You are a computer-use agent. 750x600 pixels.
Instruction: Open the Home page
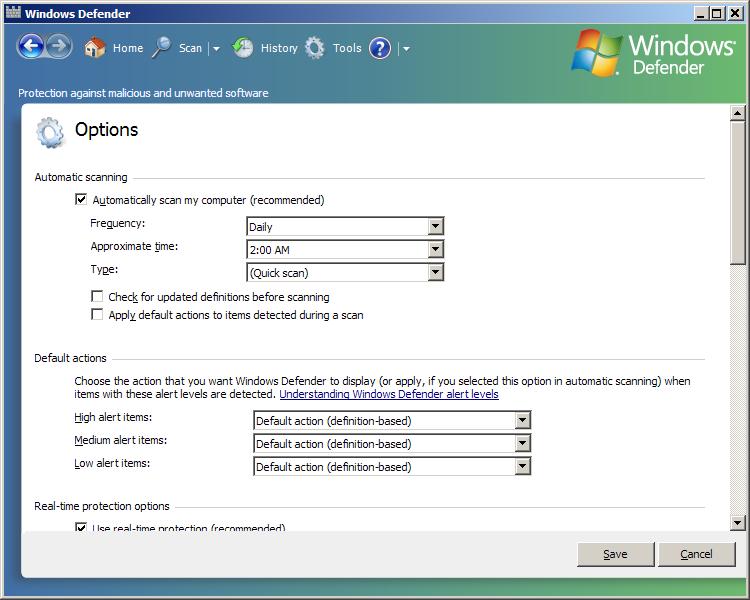point(128,48)
